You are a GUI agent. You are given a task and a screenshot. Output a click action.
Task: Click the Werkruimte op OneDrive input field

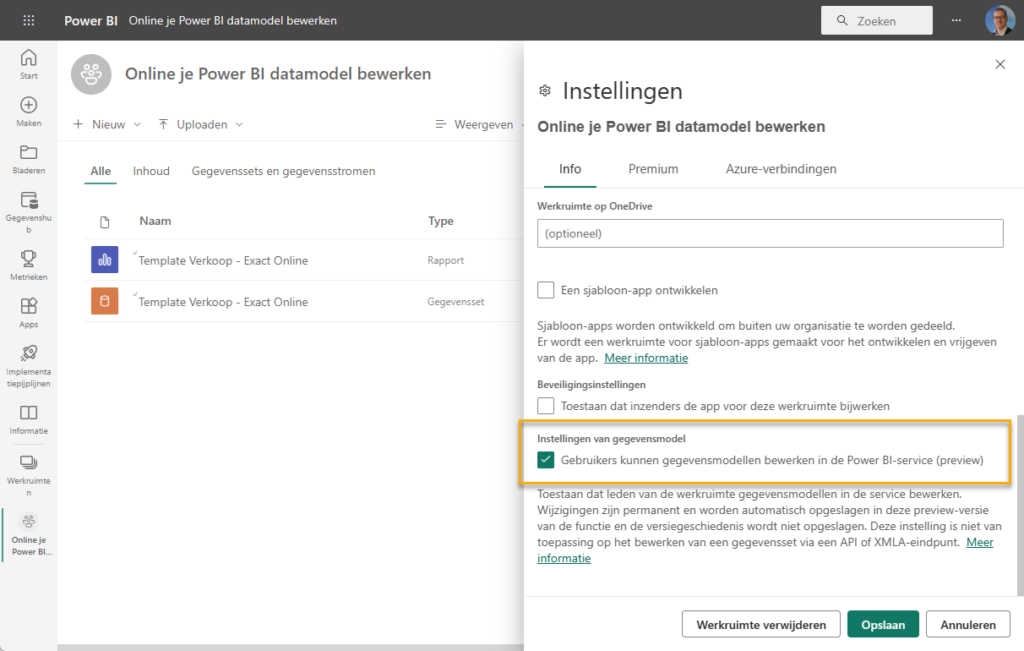pyautogui.click(x=770, y=233)
